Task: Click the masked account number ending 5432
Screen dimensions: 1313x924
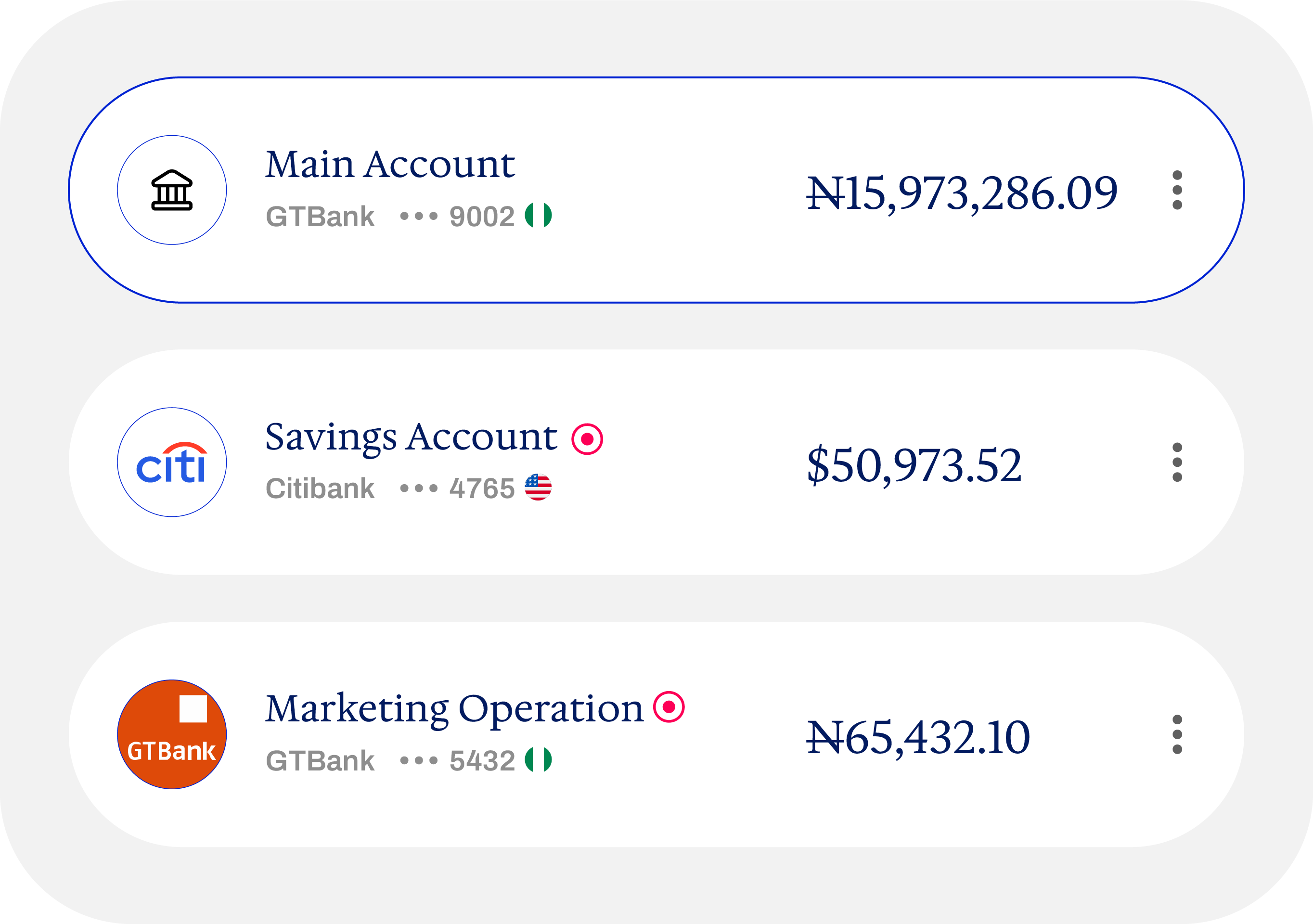Action: [458, 760]
